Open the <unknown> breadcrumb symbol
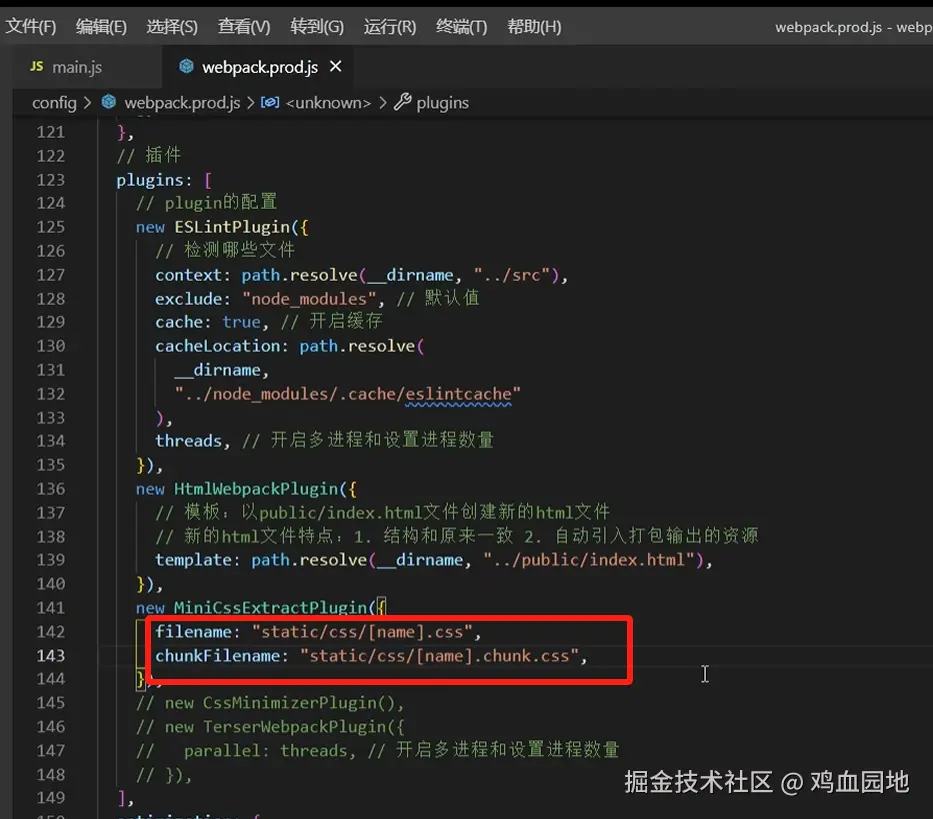 (328, 103)
